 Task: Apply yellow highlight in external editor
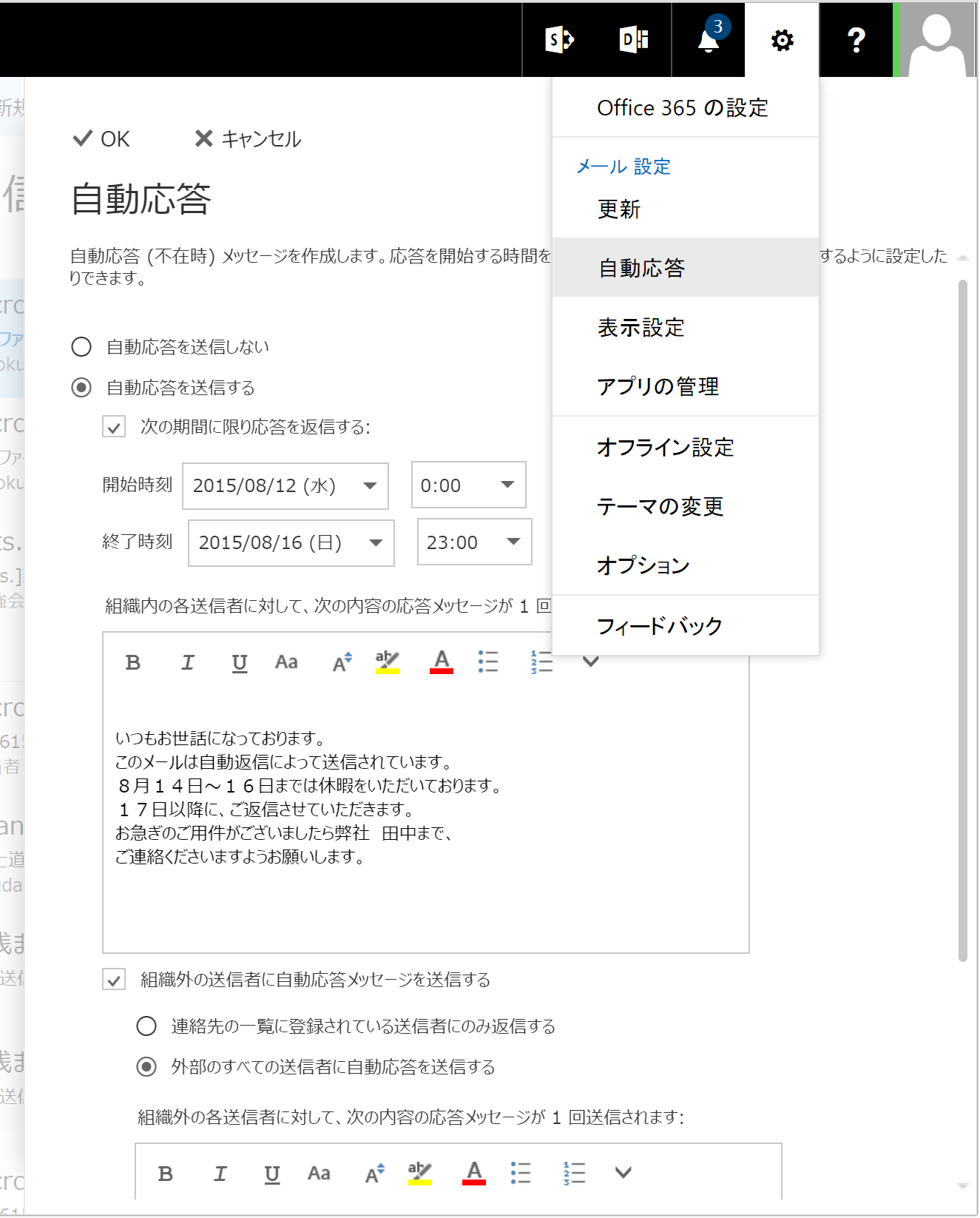pos(419,1174)
